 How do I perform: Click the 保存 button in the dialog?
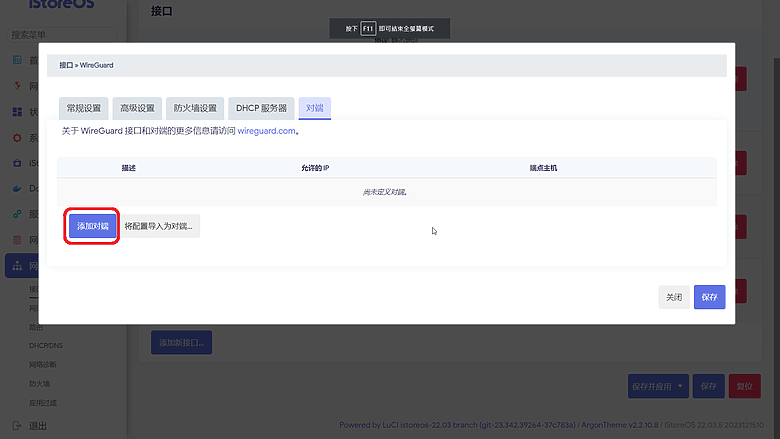pos(709,297)
